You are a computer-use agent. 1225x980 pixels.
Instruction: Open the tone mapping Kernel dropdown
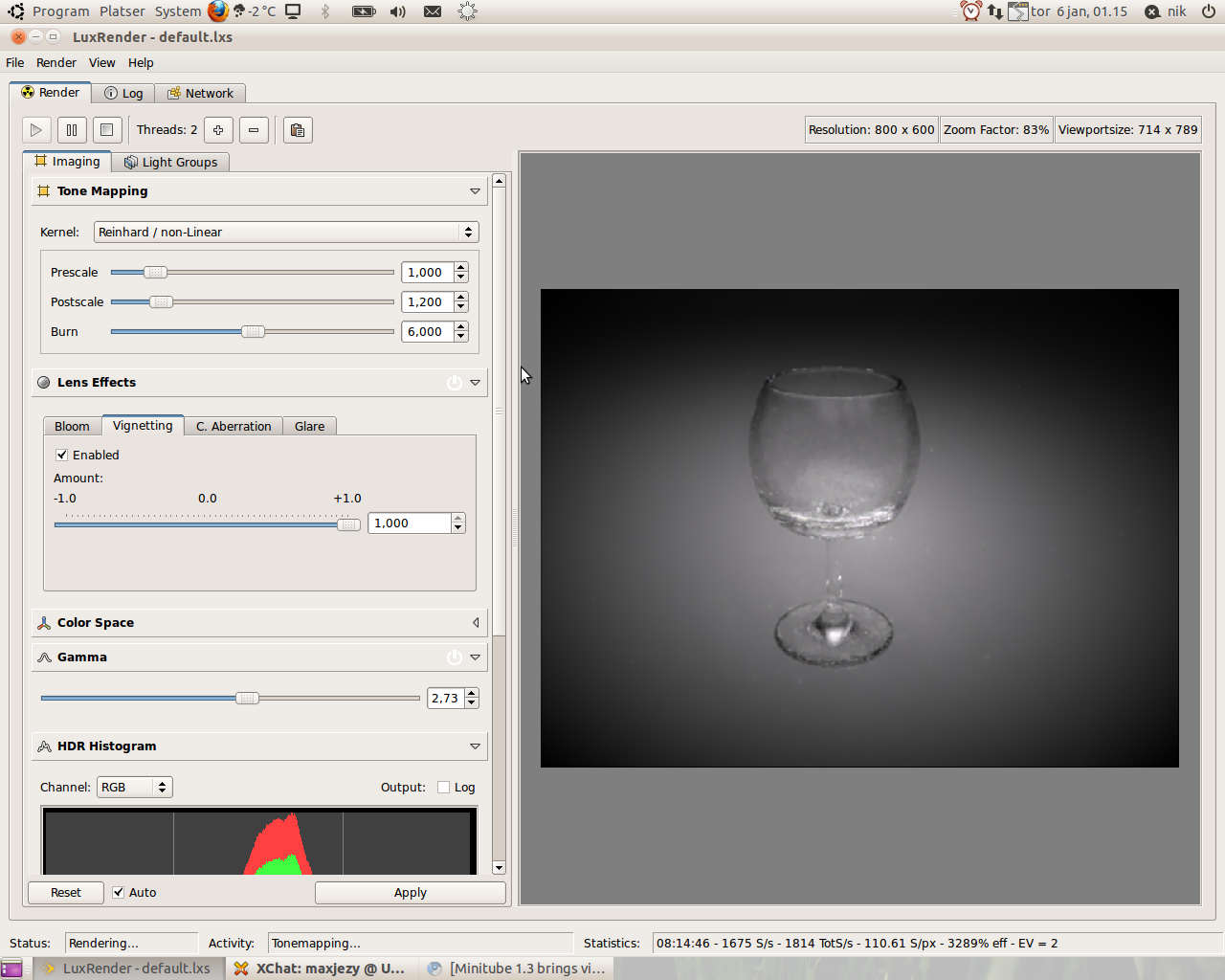[285, 233]
